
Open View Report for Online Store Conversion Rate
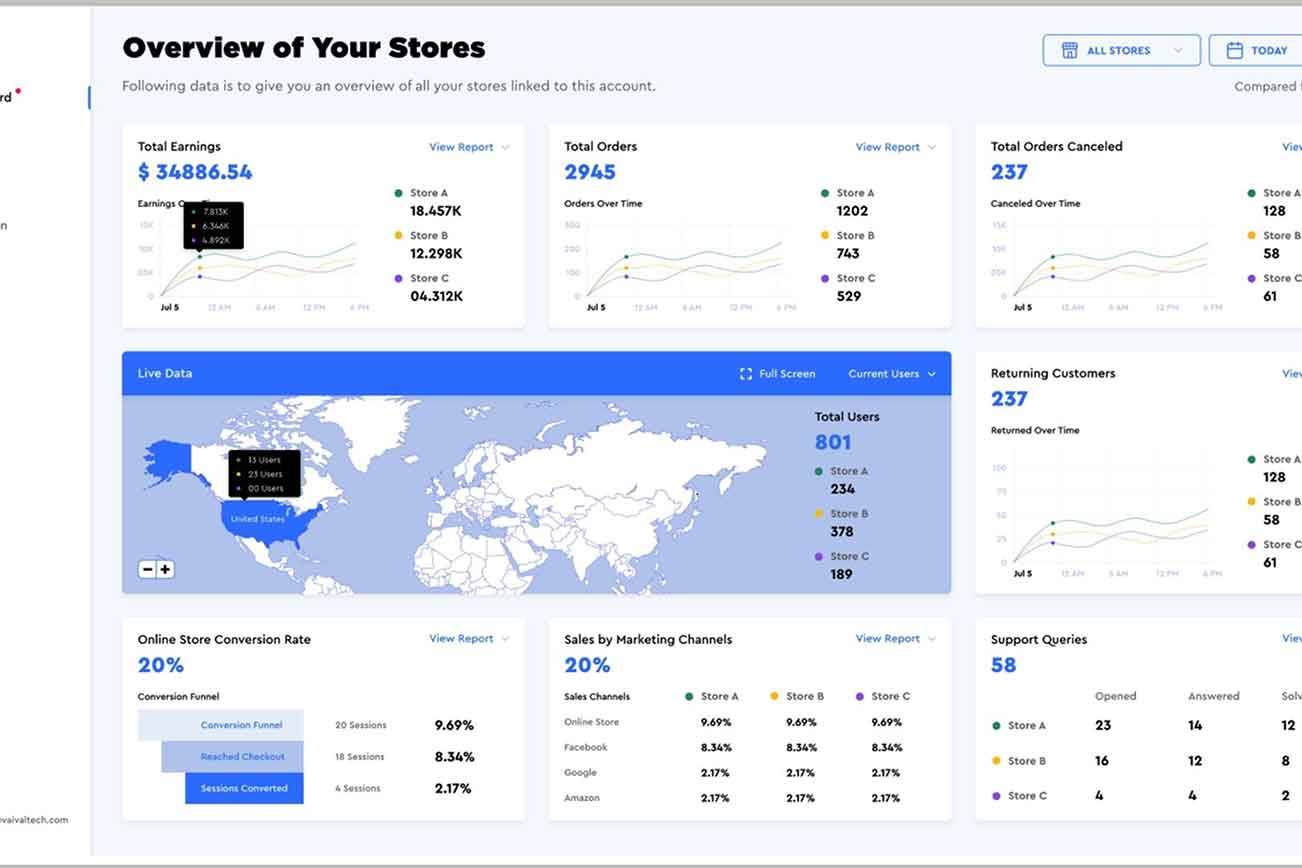coord(461,639)
